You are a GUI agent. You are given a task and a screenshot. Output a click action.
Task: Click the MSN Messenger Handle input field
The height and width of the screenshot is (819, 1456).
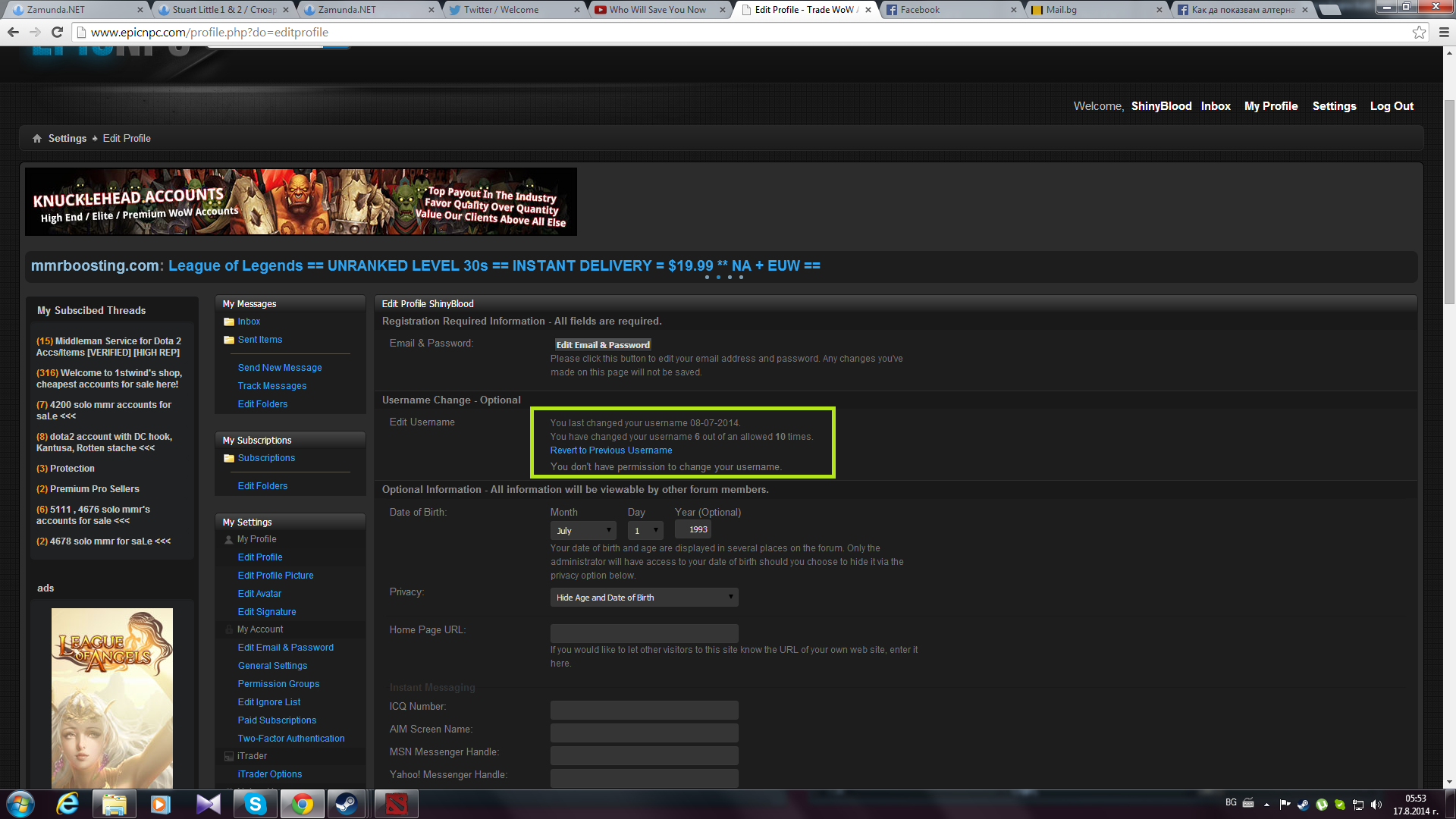644,755
